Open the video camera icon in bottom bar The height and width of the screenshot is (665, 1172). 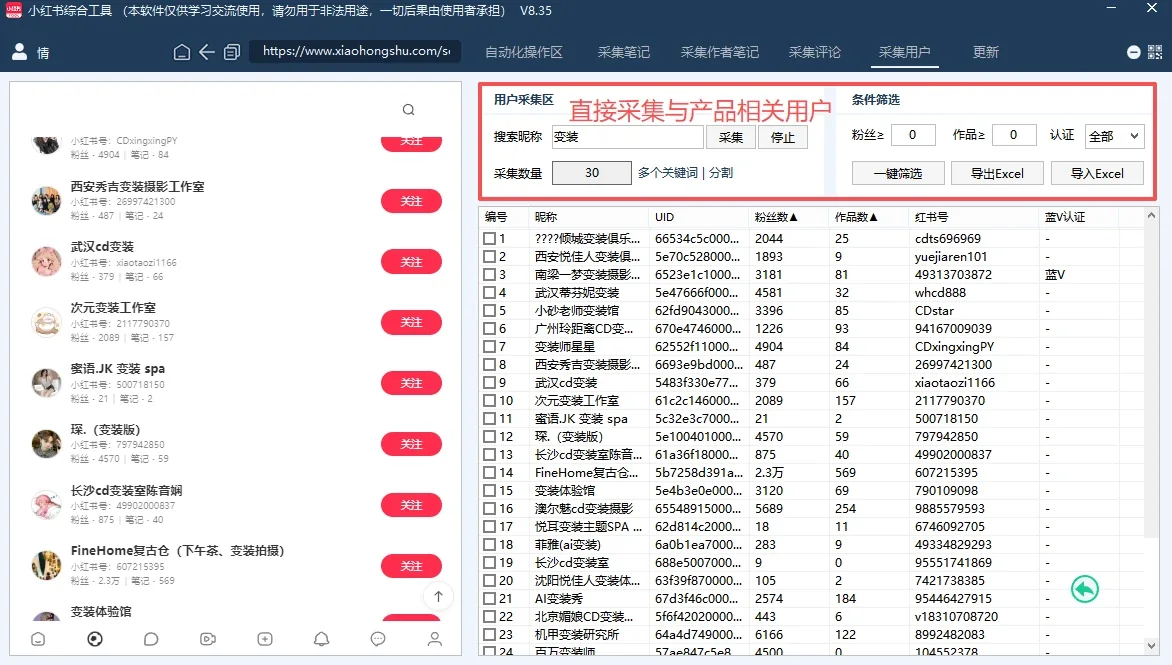tap(208, 639)
